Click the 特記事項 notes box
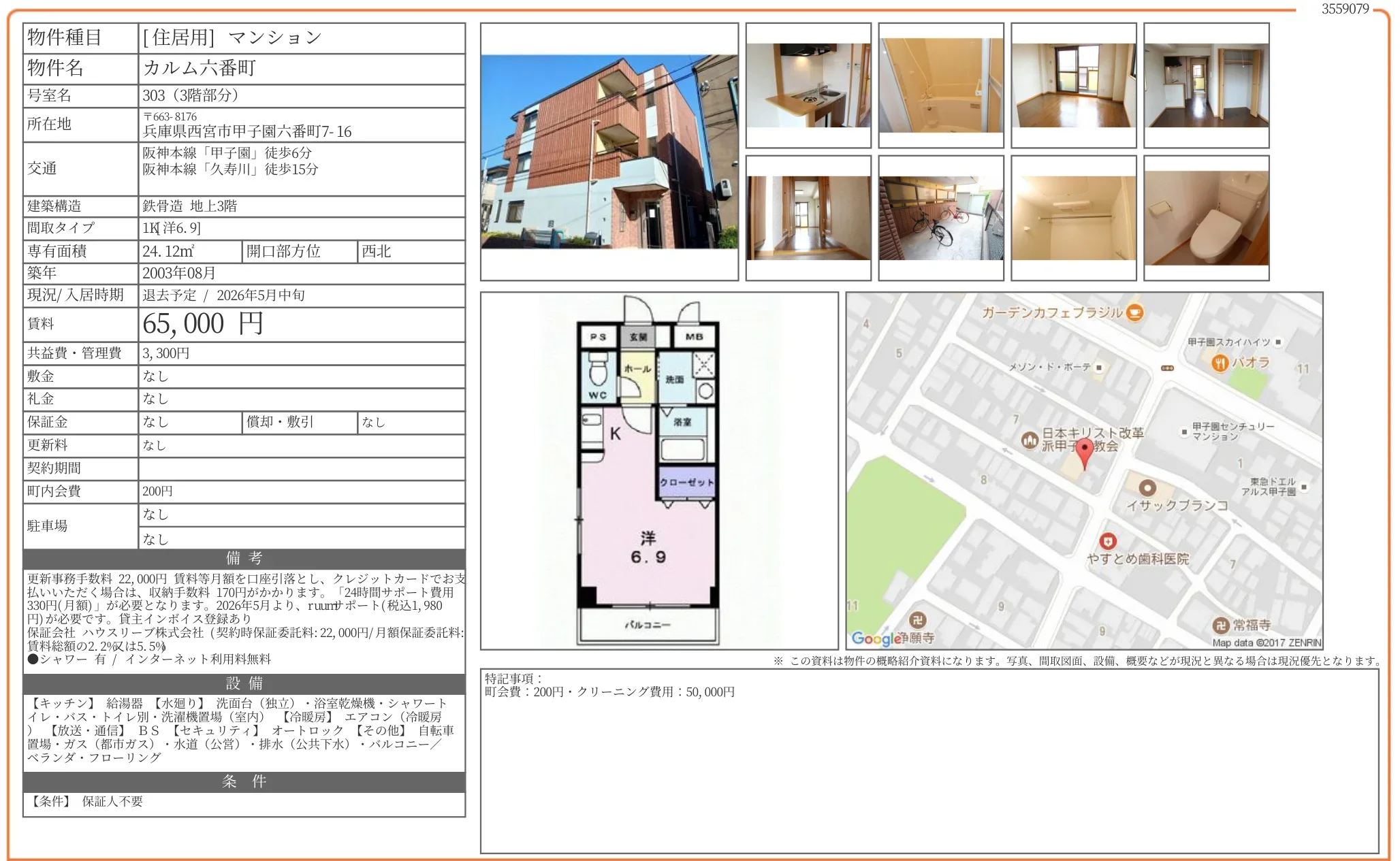 point(929,760)
